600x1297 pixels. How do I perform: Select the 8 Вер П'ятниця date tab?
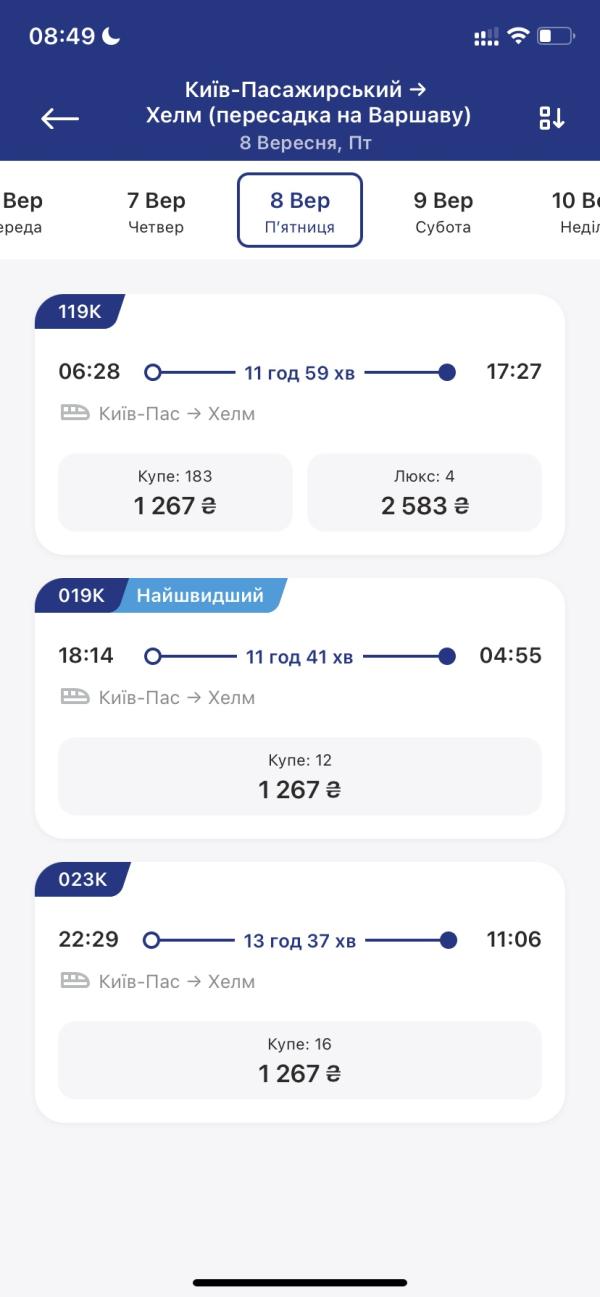300,210
